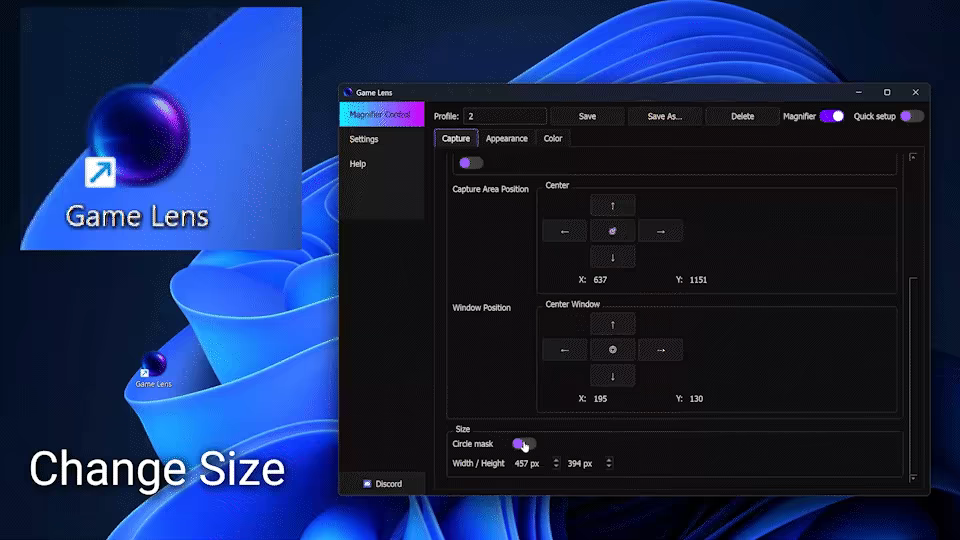Open Settings in the left sidebar
Screen dimensions: 960x540
tap(364, 139)
